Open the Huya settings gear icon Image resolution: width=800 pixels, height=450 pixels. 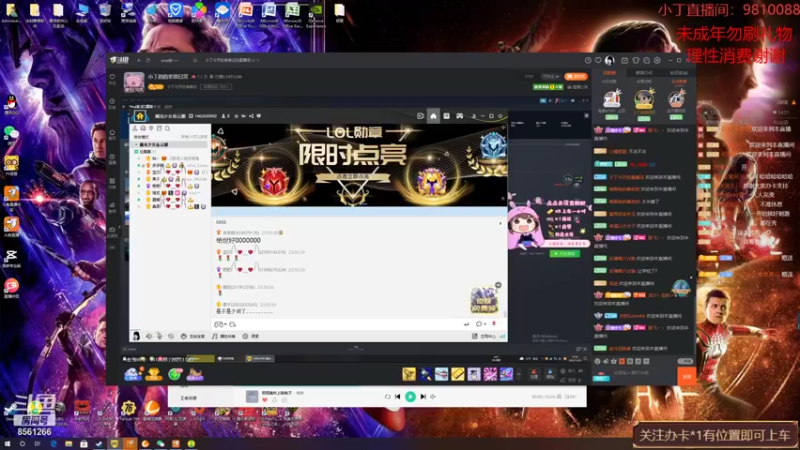click(x=657, y=60)
